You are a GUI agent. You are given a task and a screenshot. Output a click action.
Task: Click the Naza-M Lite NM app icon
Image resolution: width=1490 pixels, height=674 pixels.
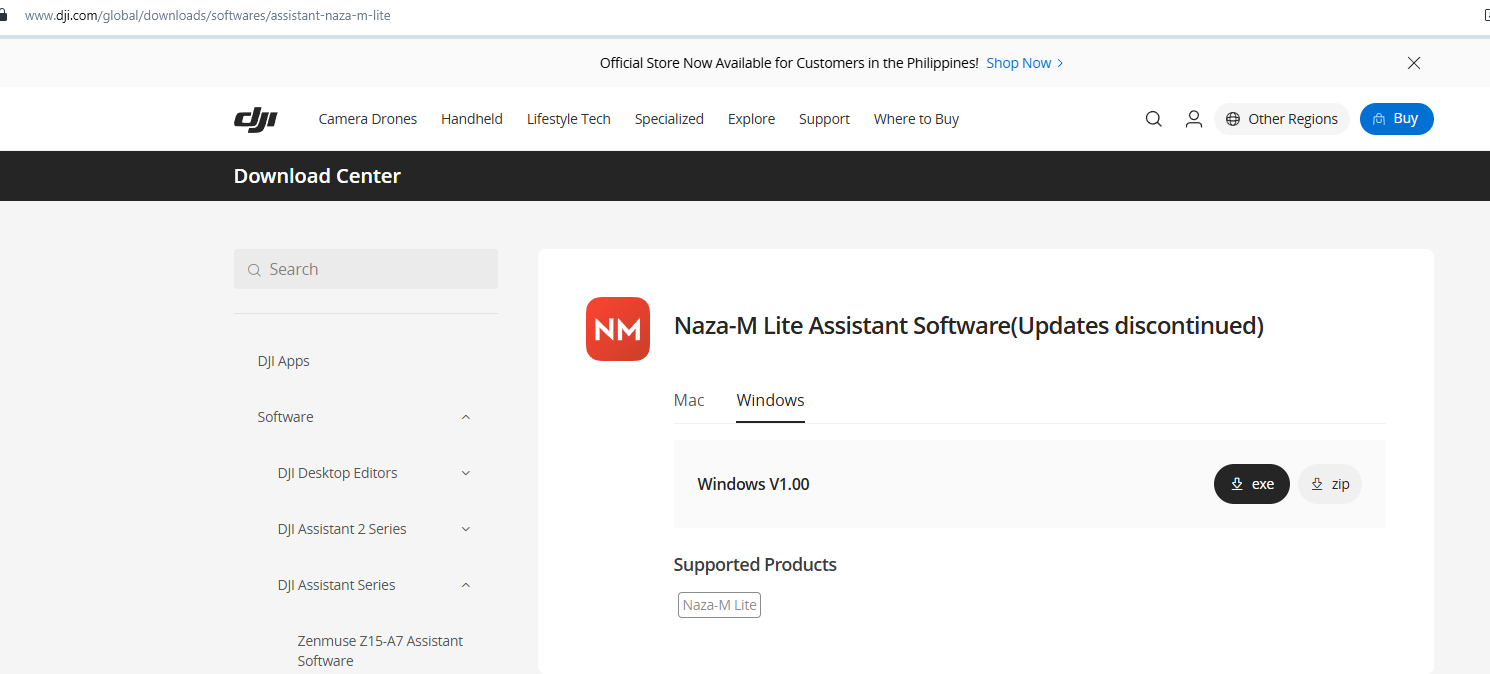click(617, 329)
